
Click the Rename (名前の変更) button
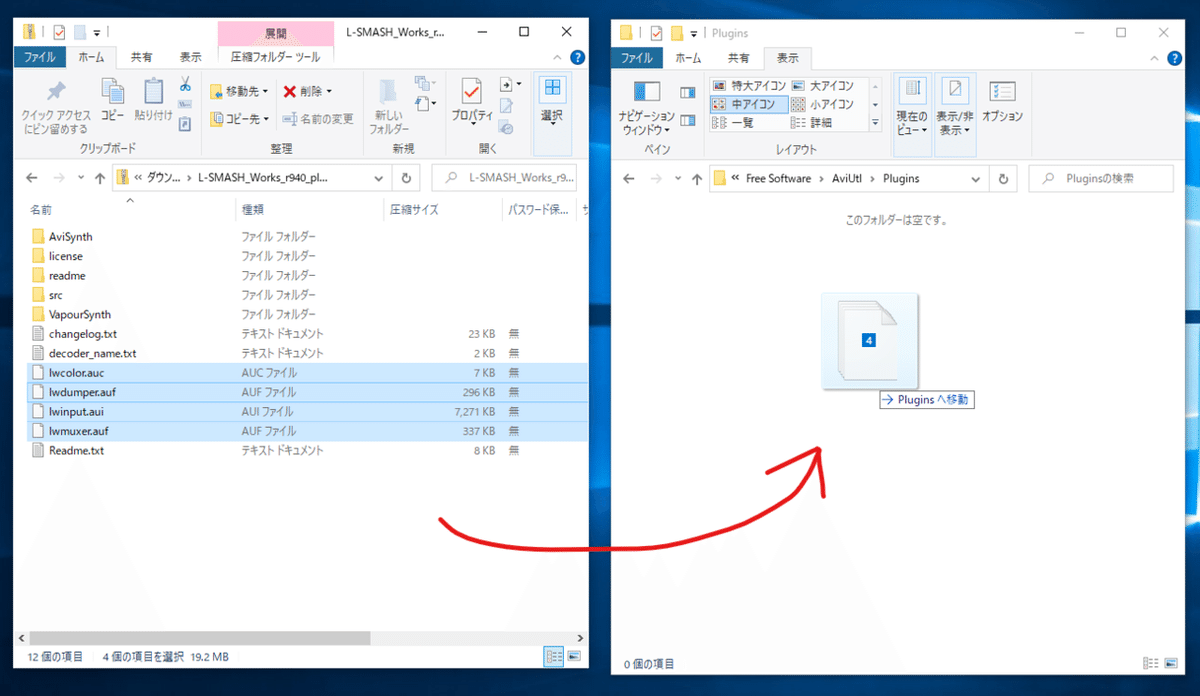coord(318,119)
